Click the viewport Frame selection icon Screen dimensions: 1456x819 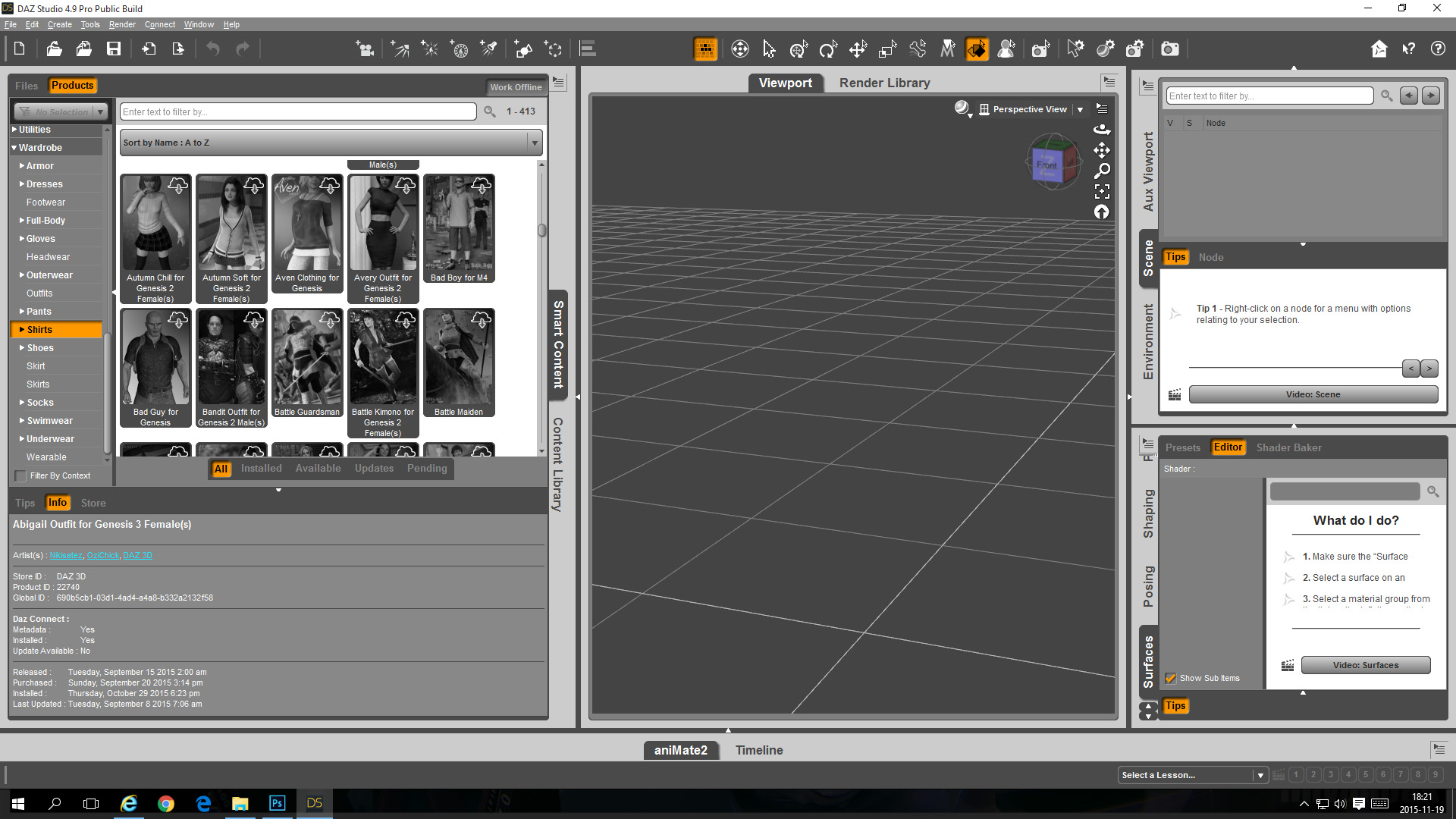click(1102, 191)
